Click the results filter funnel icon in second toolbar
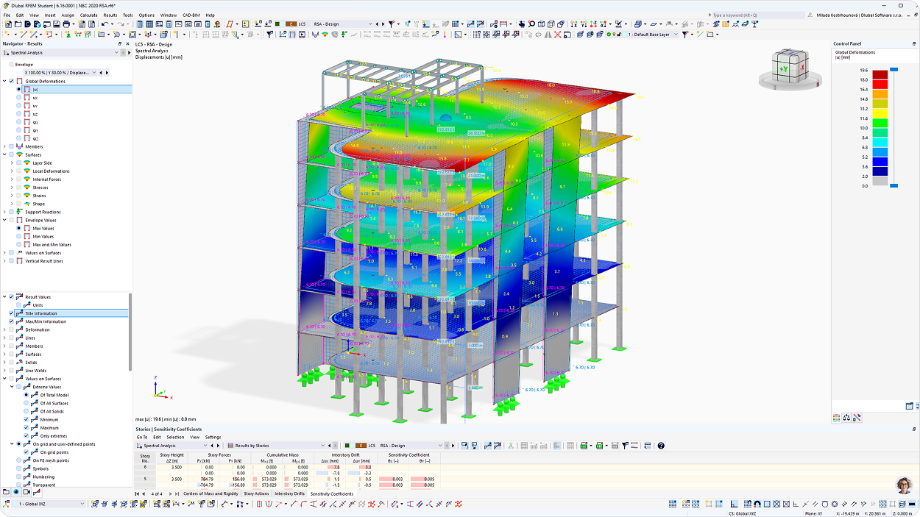The width and height of the screenshot is (920, 517). pyautogui.click(x=269, y=35)
